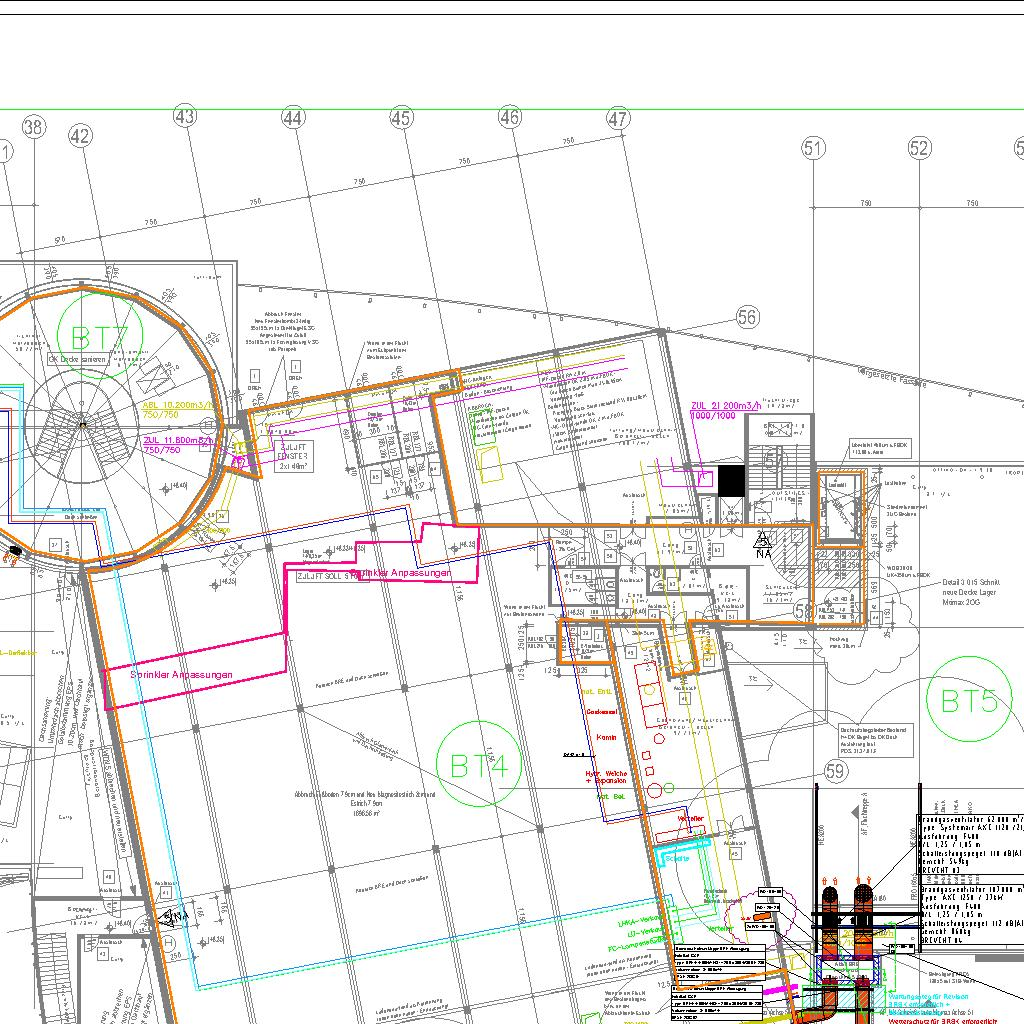Click the circled axis number 56
Image resolution: width=1024 pixels, height=1024 pixels.
pyautogui.click(x=747, y=317)
